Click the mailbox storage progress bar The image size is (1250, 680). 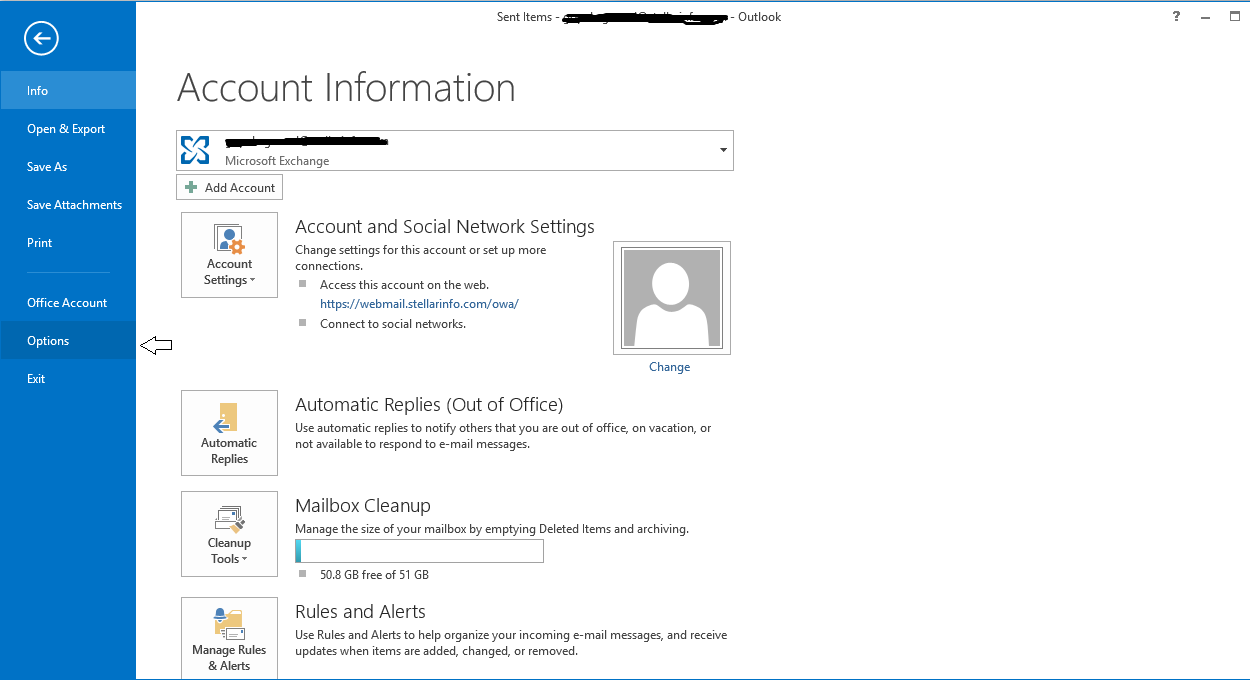point(419,551)
